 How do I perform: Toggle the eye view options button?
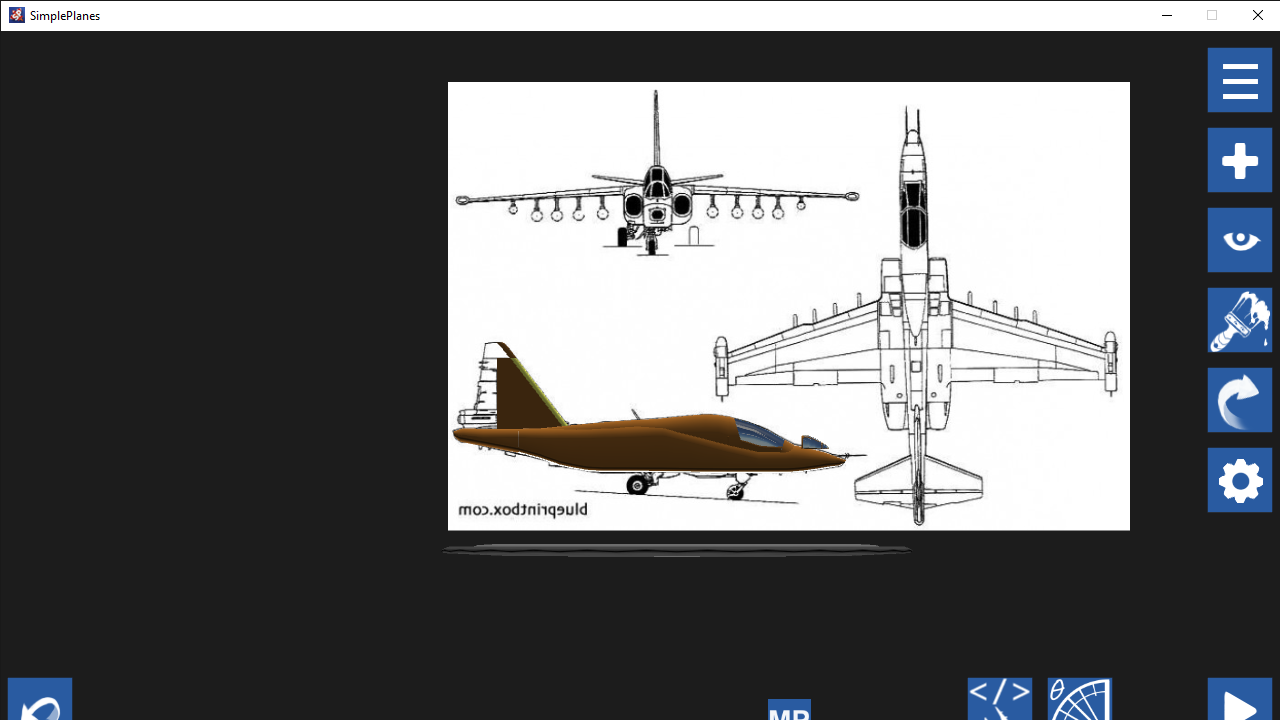(1240, 240)
